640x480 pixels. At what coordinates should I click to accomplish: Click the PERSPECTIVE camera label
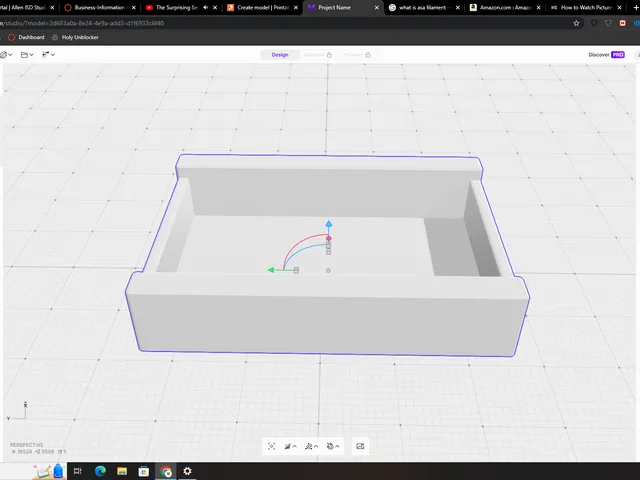coord(27,445)
